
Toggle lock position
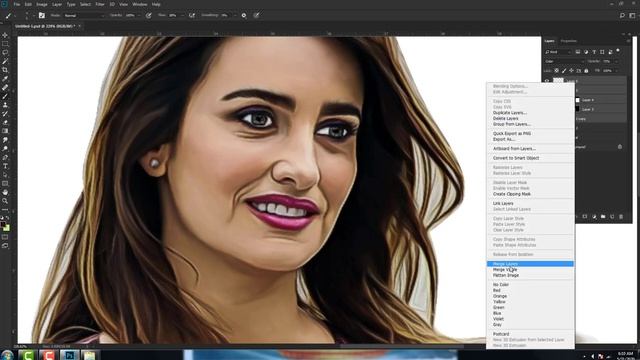[x=571, y=71]
